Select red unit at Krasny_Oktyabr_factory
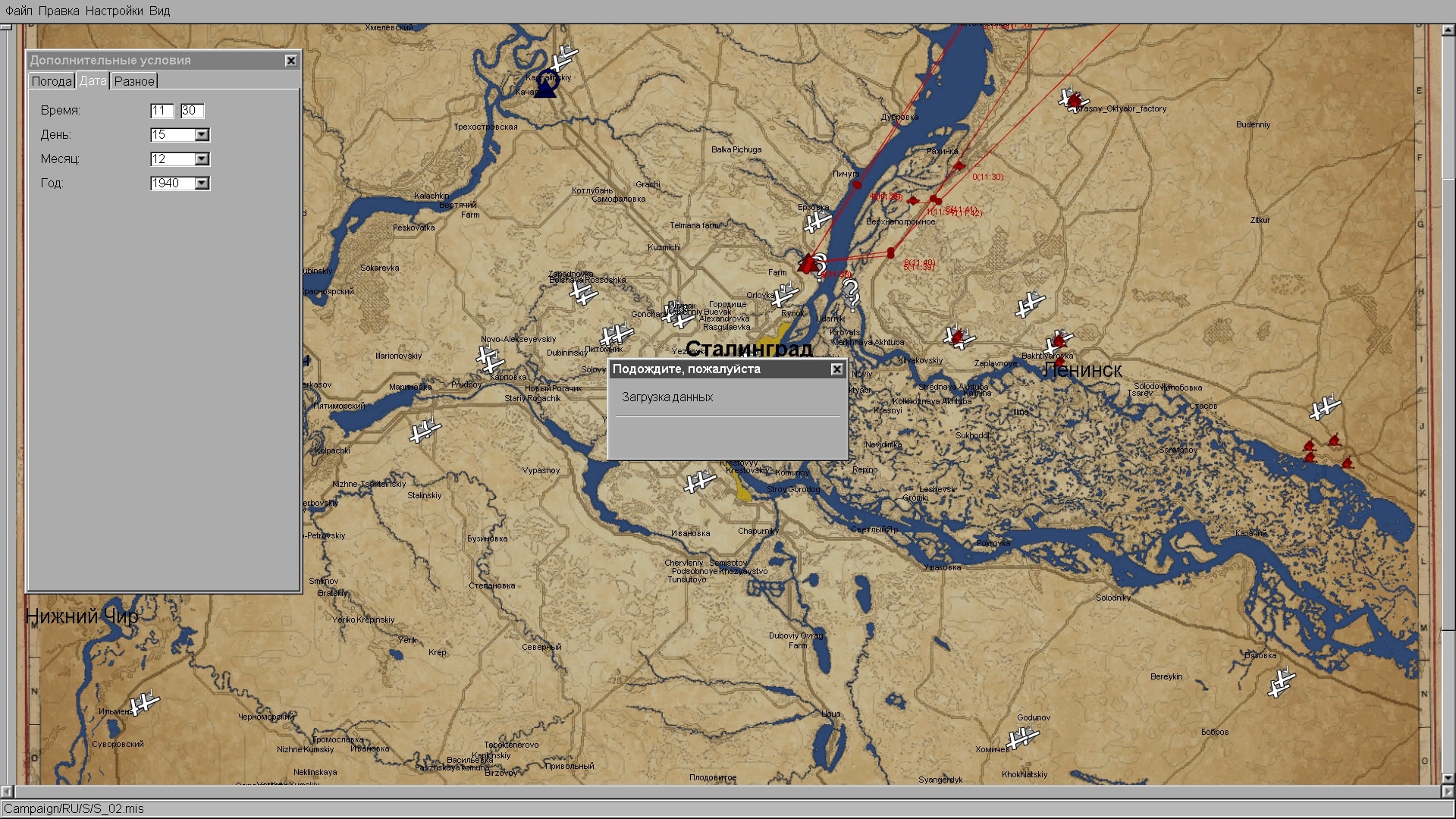Image resolution: width=1456 pixels, height=819 pixels. (x=1074, y=100)
